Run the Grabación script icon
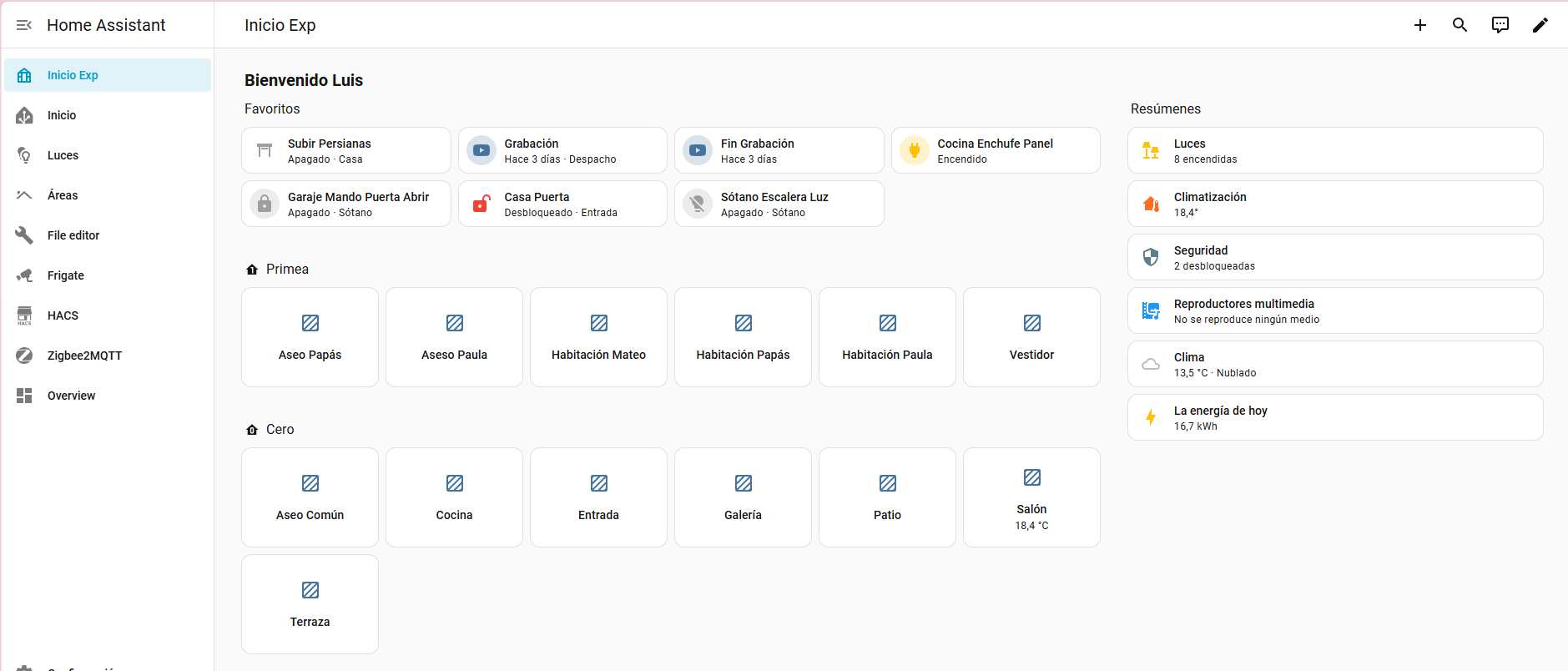 point(481,150)
